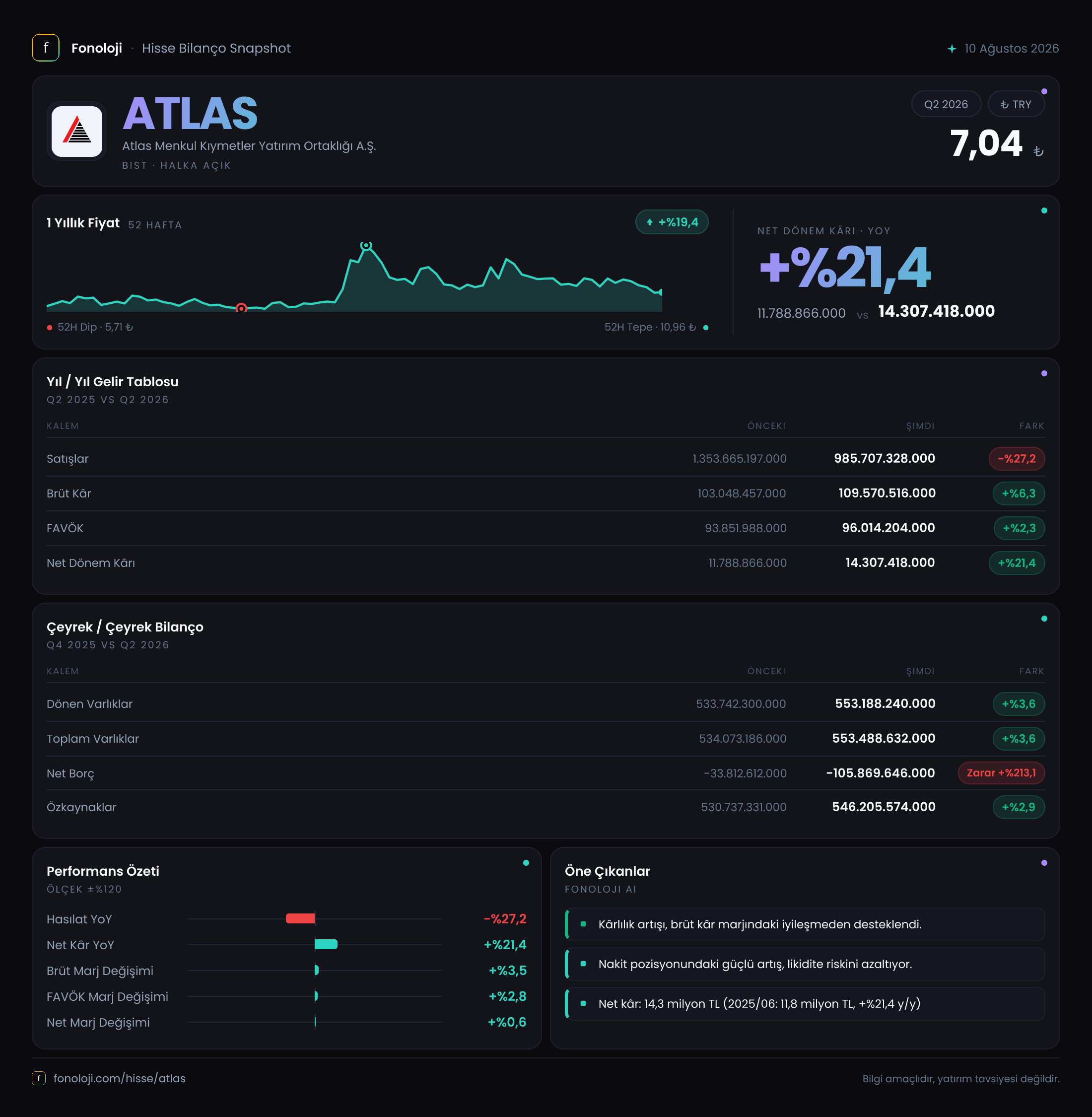The height and width of the screenshot is (1117, 1092).
Task: Click the highlight about brüt kâr marjı improvement
Action: coord(805,924)
